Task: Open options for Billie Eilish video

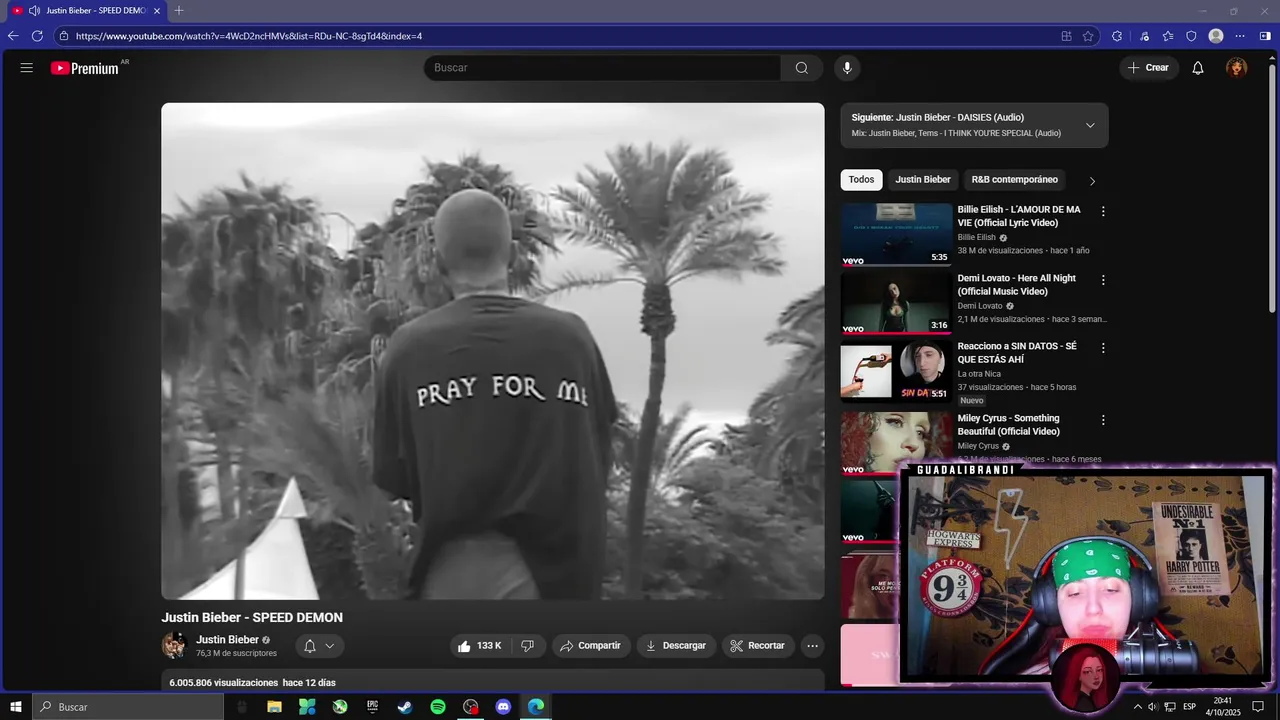Action: point(1103,212)
